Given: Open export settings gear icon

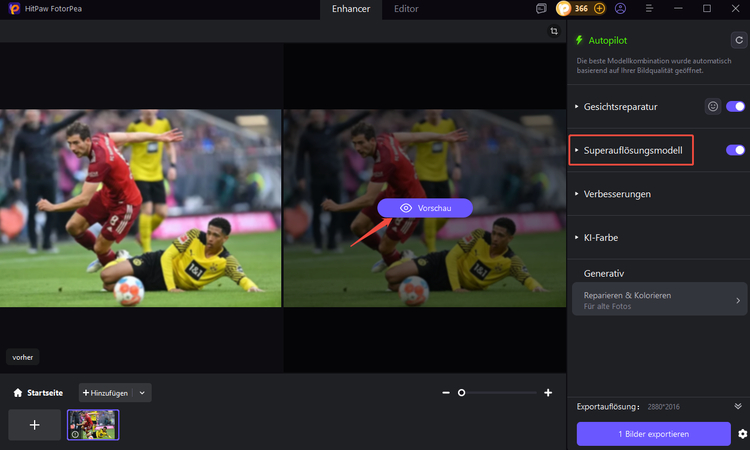Looking at the screenshot, I should [x=742, y=434].
